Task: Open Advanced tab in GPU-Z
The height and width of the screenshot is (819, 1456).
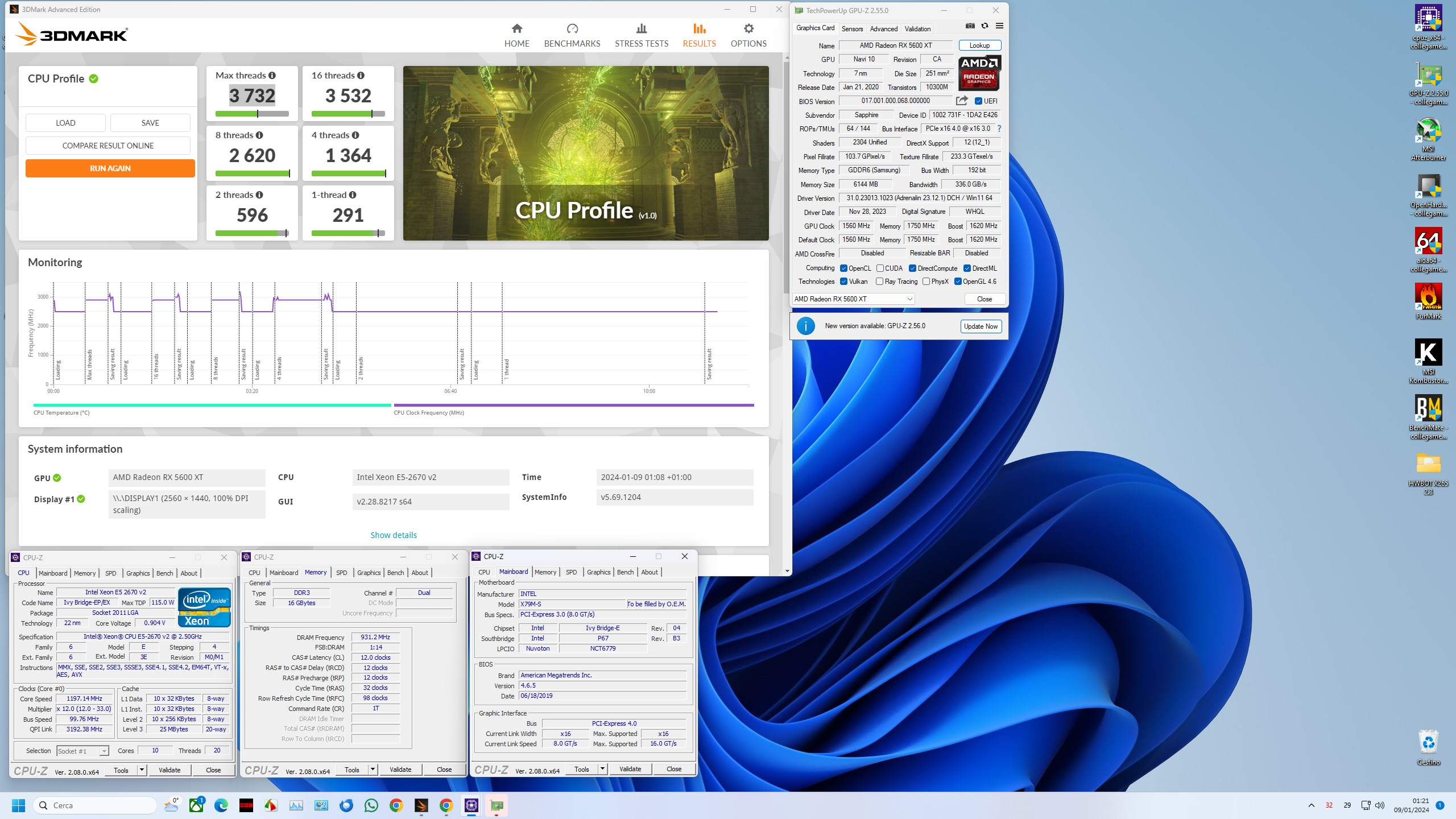Action: pos(883,29)
